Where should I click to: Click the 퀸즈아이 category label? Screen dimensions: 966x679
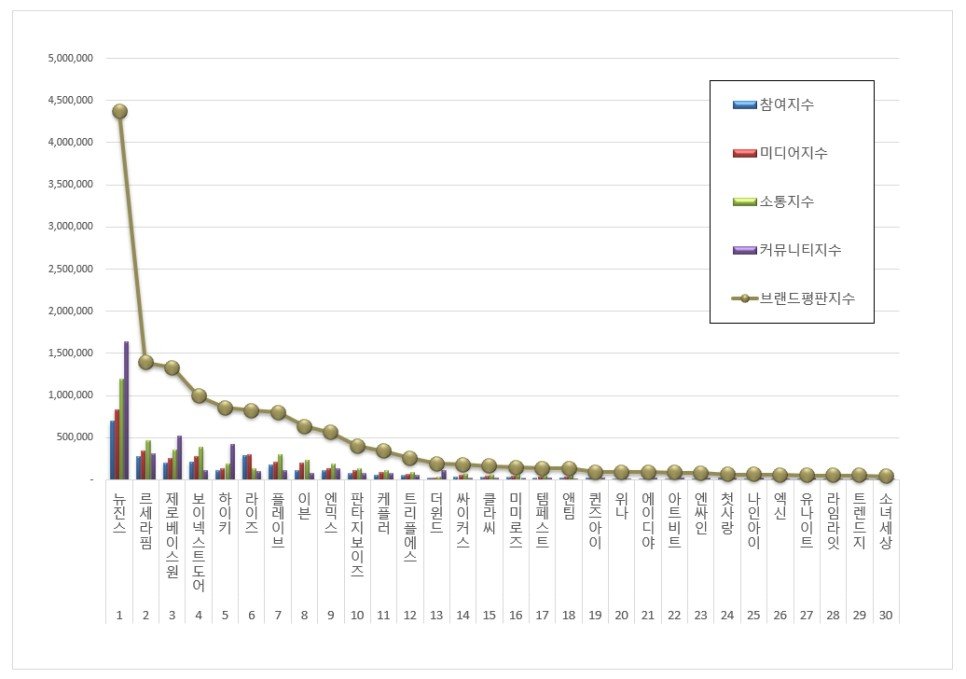point(595,520)
